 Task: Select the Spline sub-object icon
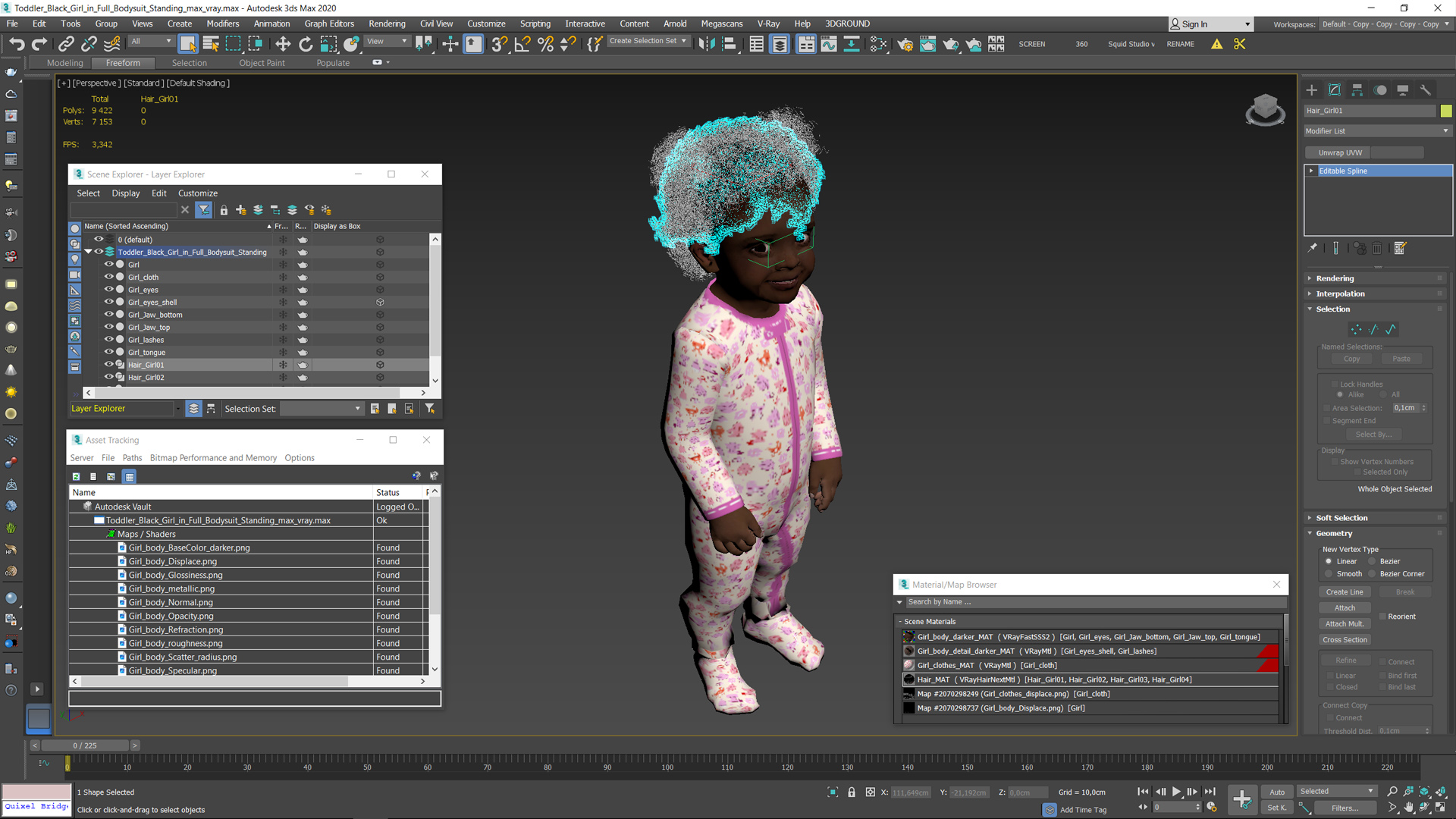click(x=1391, y=329)
